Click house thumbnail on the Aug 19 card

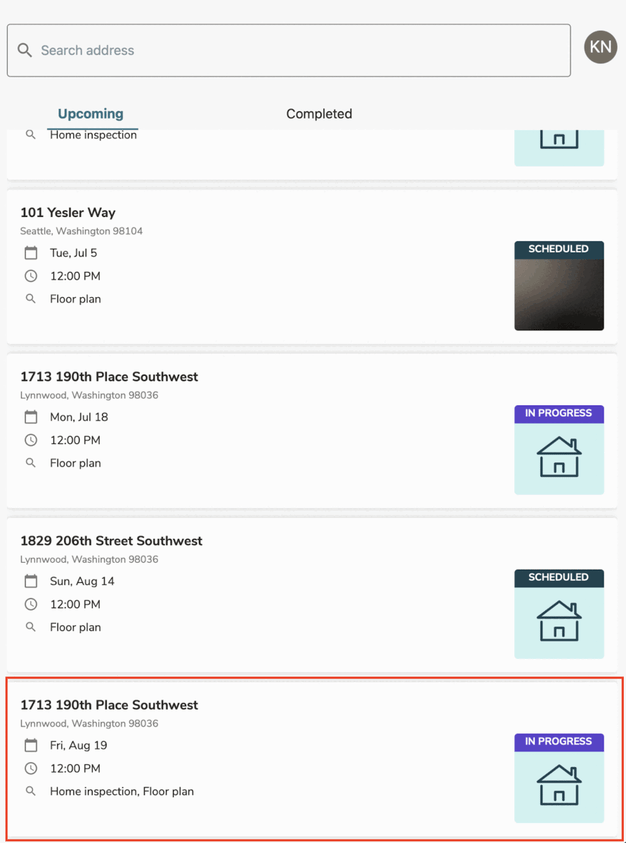559,786
